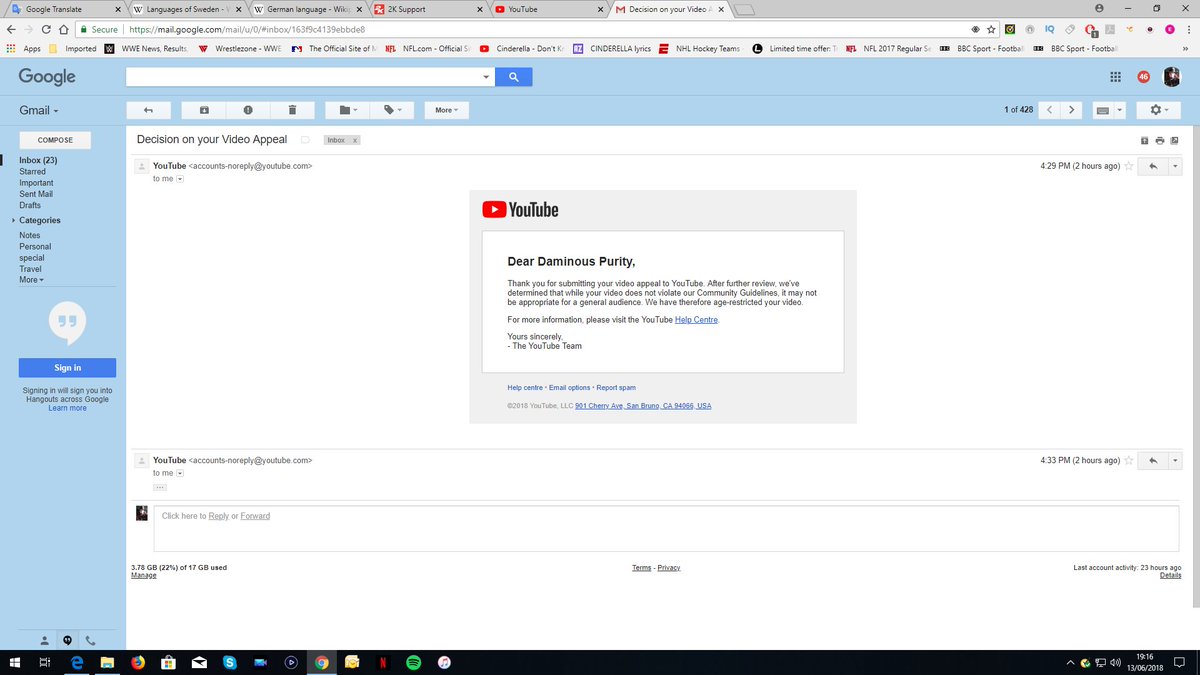This screenshot has width=1200, height=675.
Task: Switch to the 2K Support tab
Action: tap(427, 9)
